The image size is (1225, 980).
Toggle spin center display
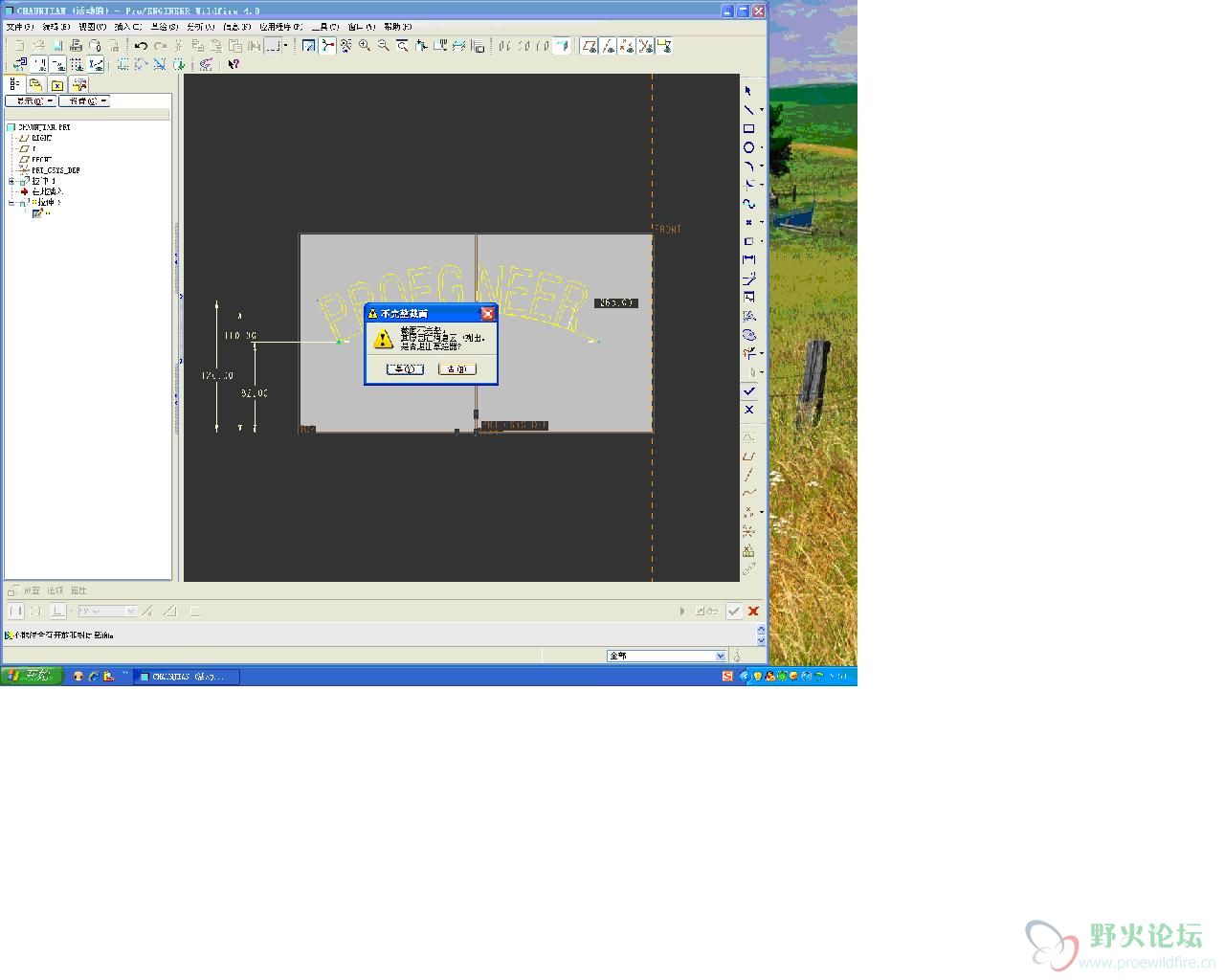[327, 46]
